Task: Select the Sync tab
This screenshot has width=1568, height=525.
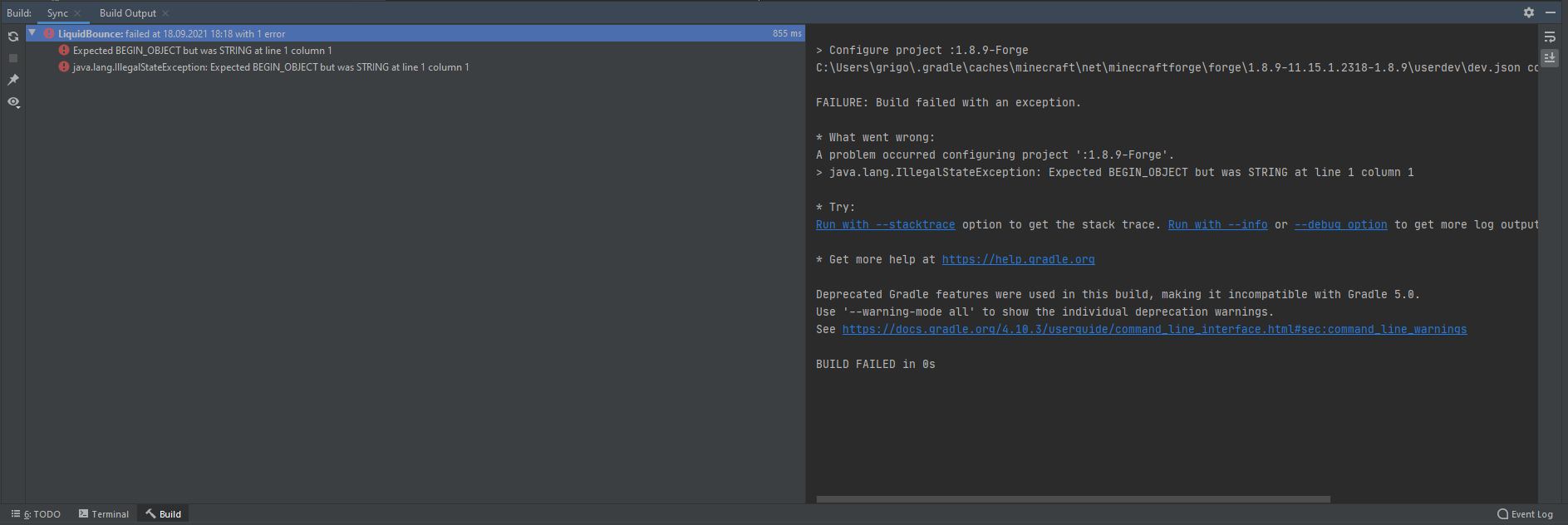Action: [57, 13]
